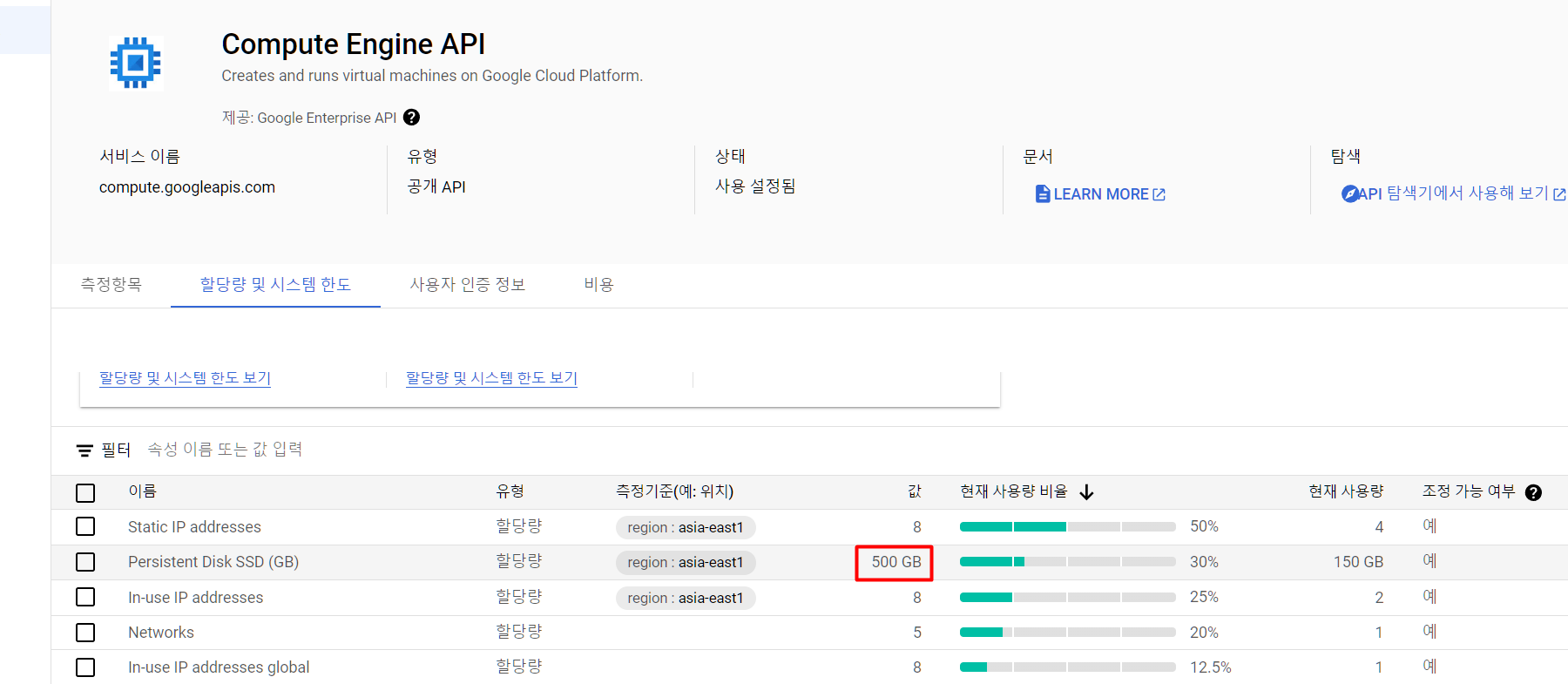Click the 사용 설정됨 status text
This screenshot has width=1568, height=684.
click(755, 186)
